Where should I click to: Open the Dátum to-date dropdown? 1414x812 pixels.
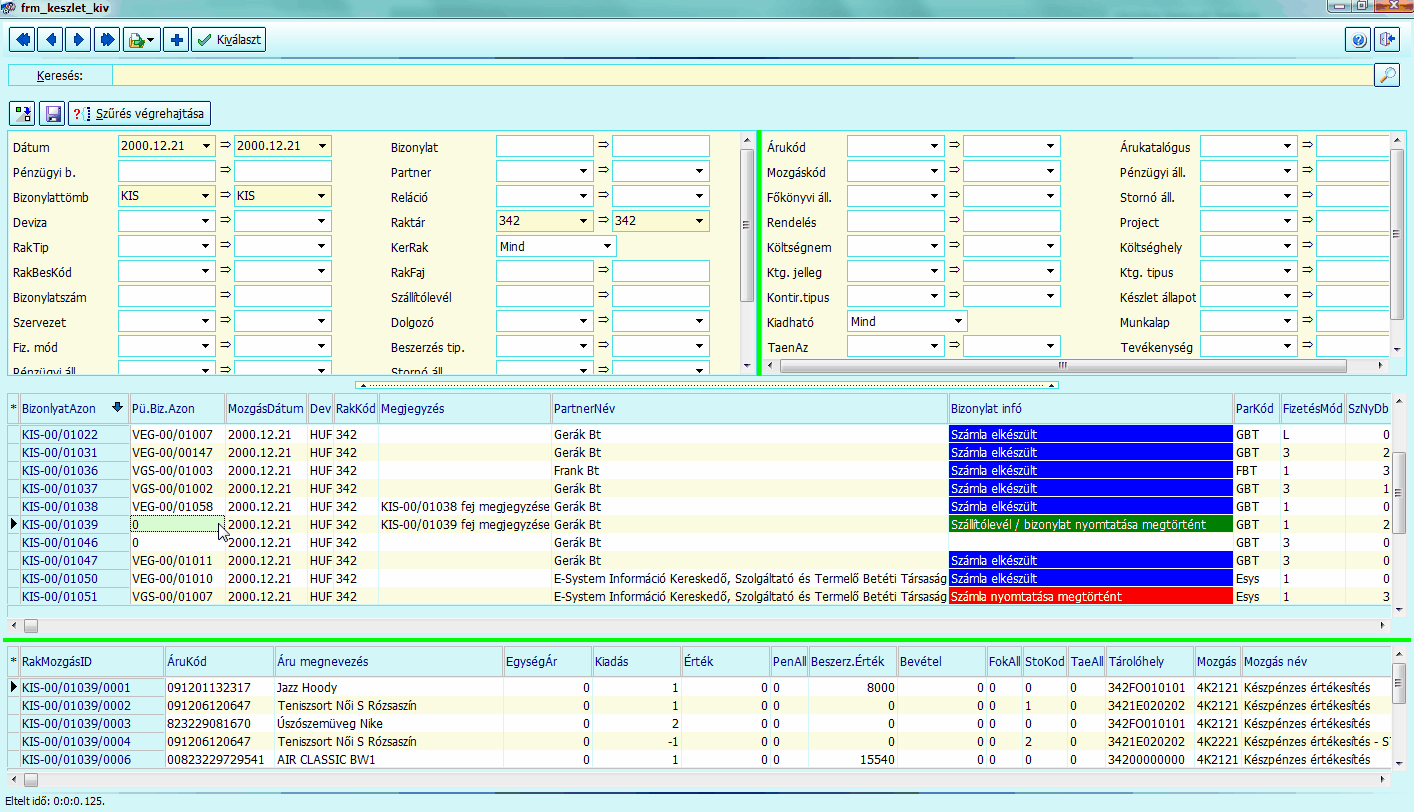tap(322, 146)
